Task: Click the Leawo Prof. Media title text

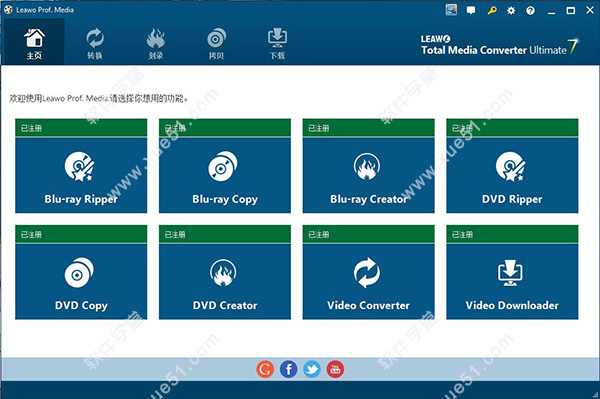Action: [45, 10]
